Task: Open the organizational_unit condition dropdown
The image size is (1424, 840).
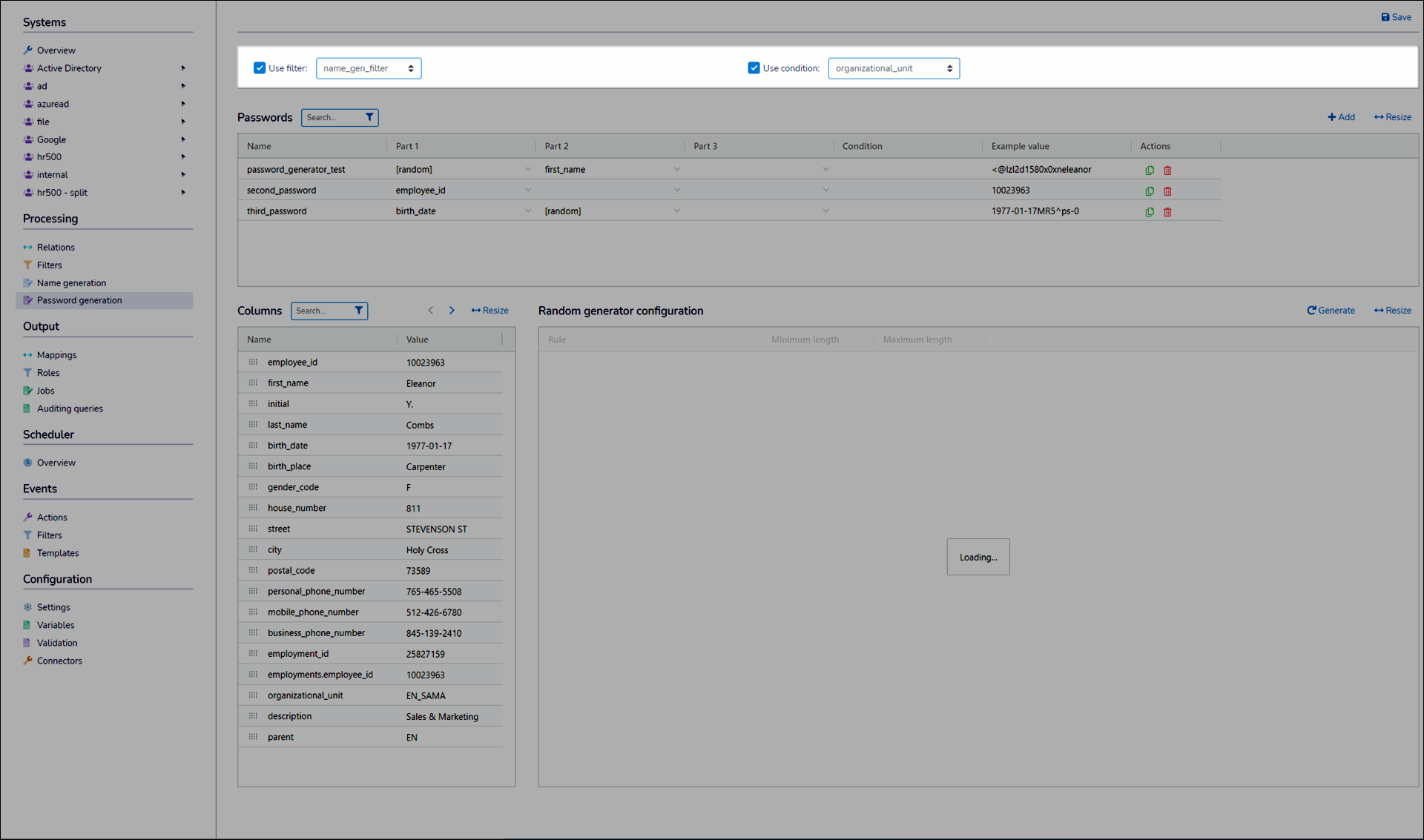Action: 894,68
